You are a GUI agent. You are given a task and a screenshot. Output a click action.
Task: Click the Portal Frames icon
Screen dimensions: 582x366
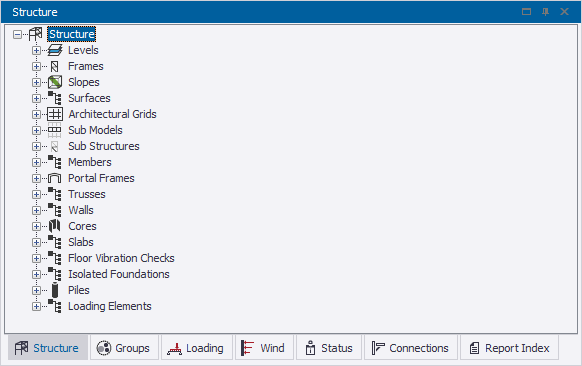(55, 178)
